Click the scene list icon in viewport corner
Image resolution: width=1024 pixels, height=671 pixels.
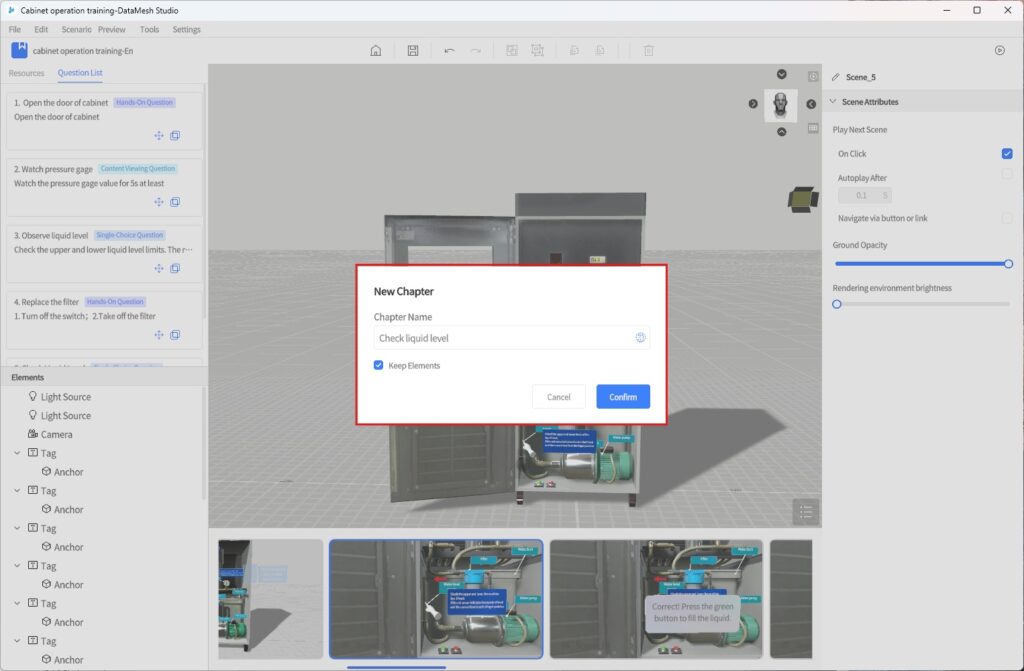point(806,511)
